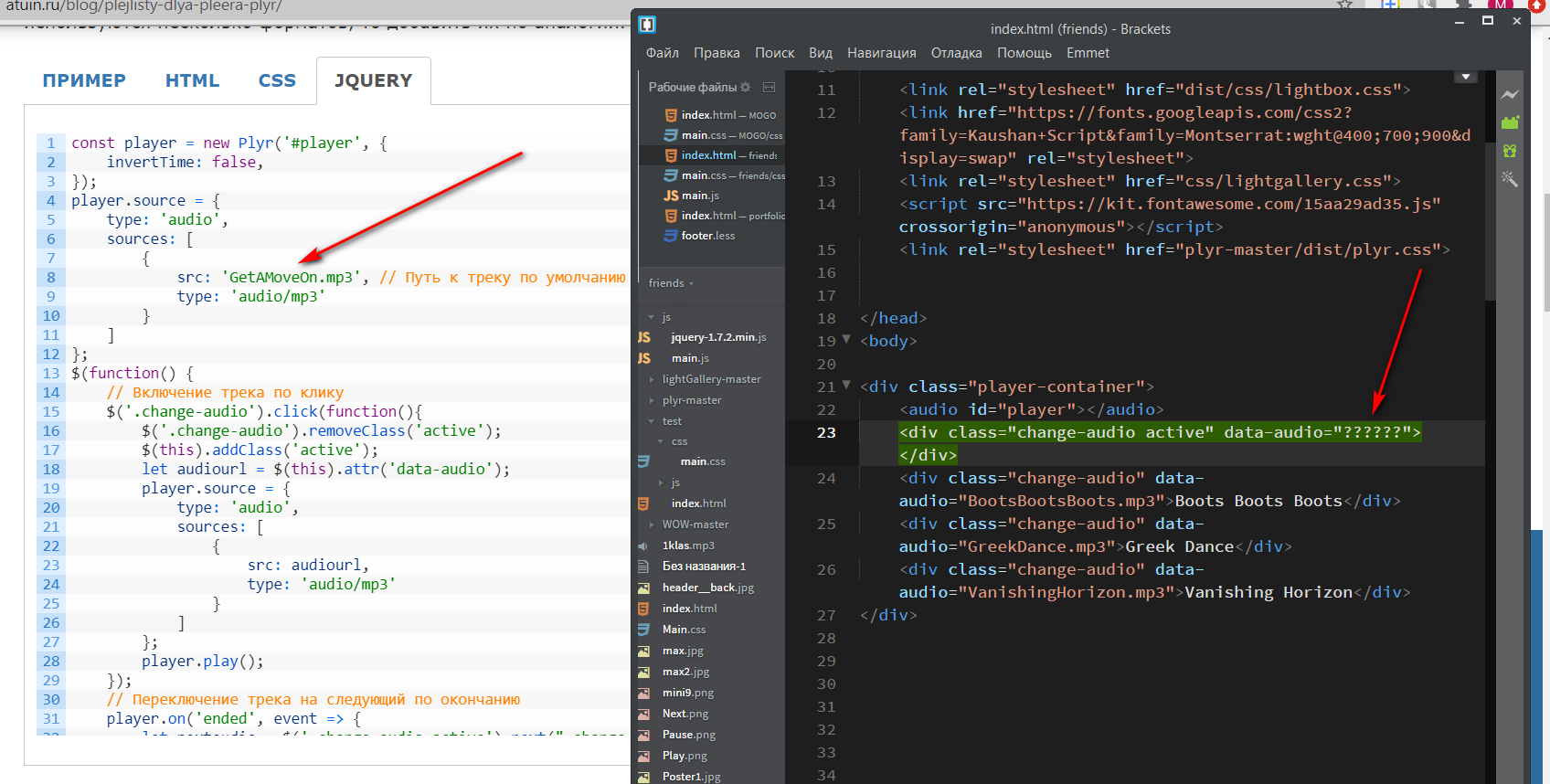Screen dimensions: 1550x784
Task: Expand the plyr-master folder
Action: click(x=652, y=400)
